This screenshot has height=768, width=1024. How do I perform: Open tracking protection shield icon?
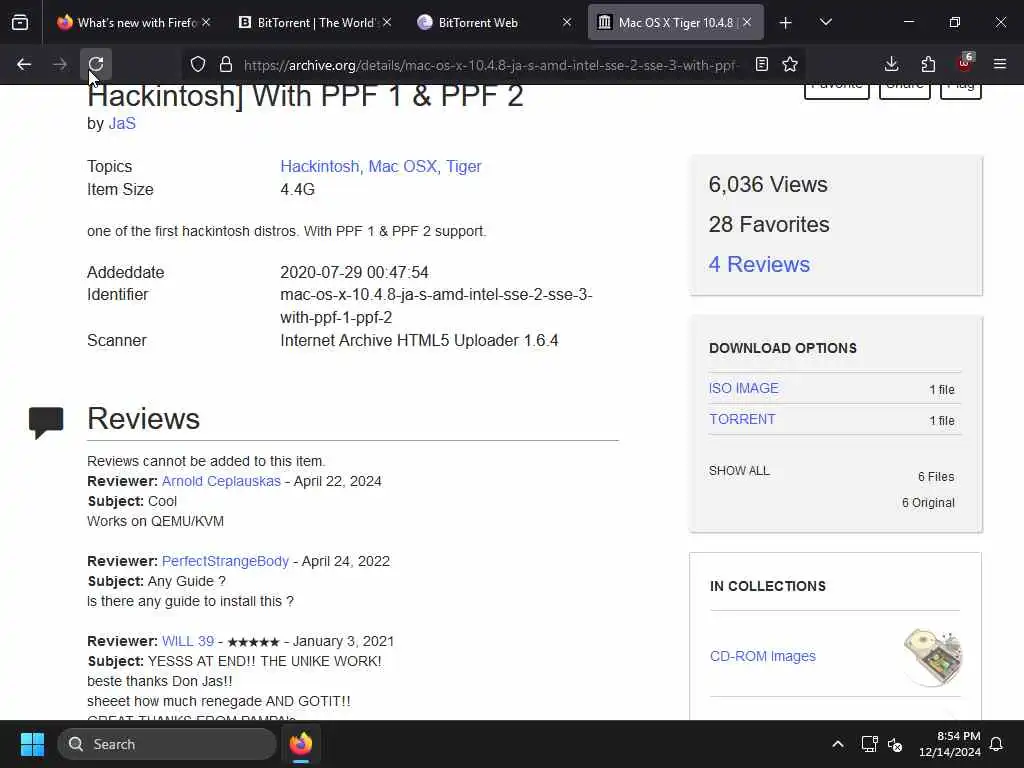(x=198, y=64)
